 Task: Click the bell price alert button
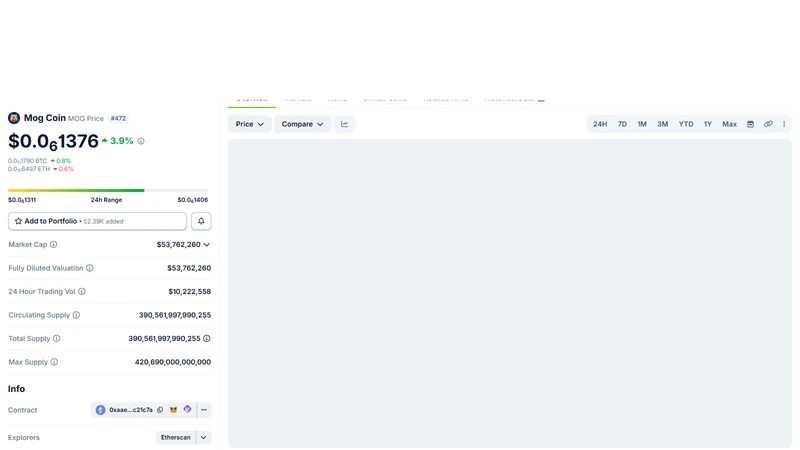coord(201,221)
